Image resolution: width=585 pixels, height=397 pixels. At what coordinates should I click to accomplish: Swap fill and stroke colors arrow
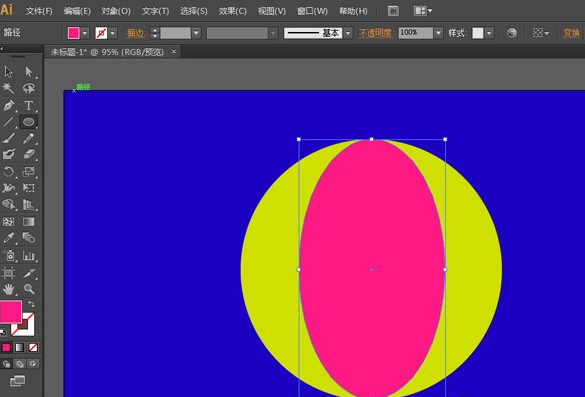32,304
